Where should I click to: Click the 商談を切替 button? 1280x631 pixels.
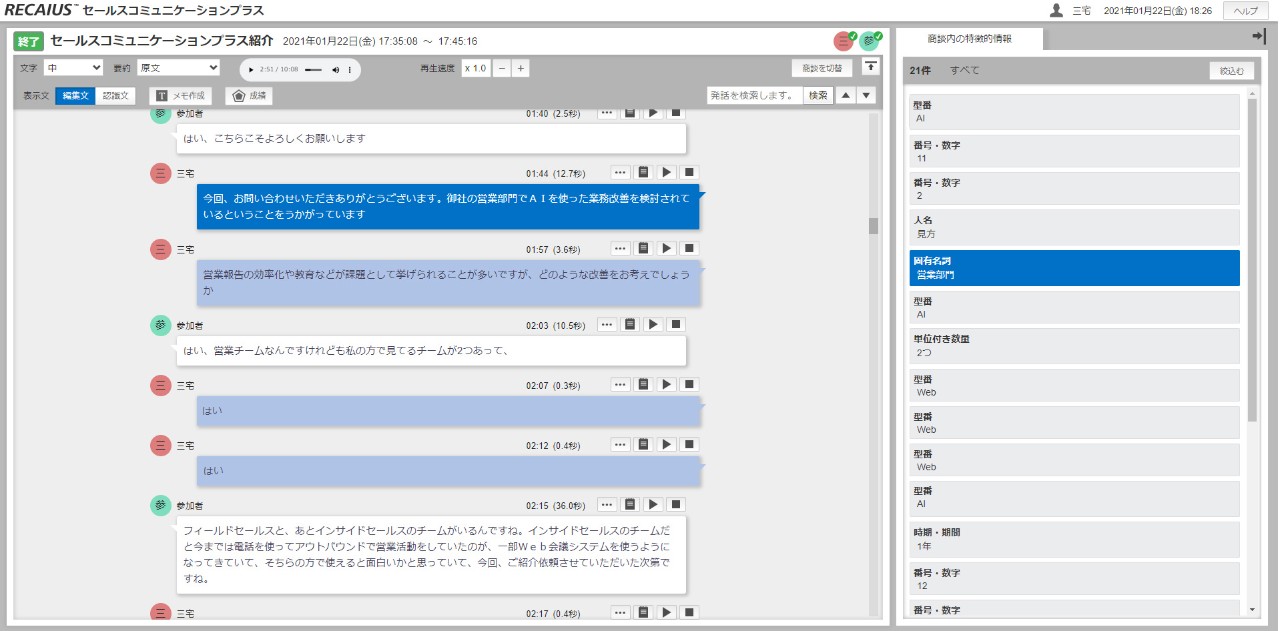pos(822,68)
